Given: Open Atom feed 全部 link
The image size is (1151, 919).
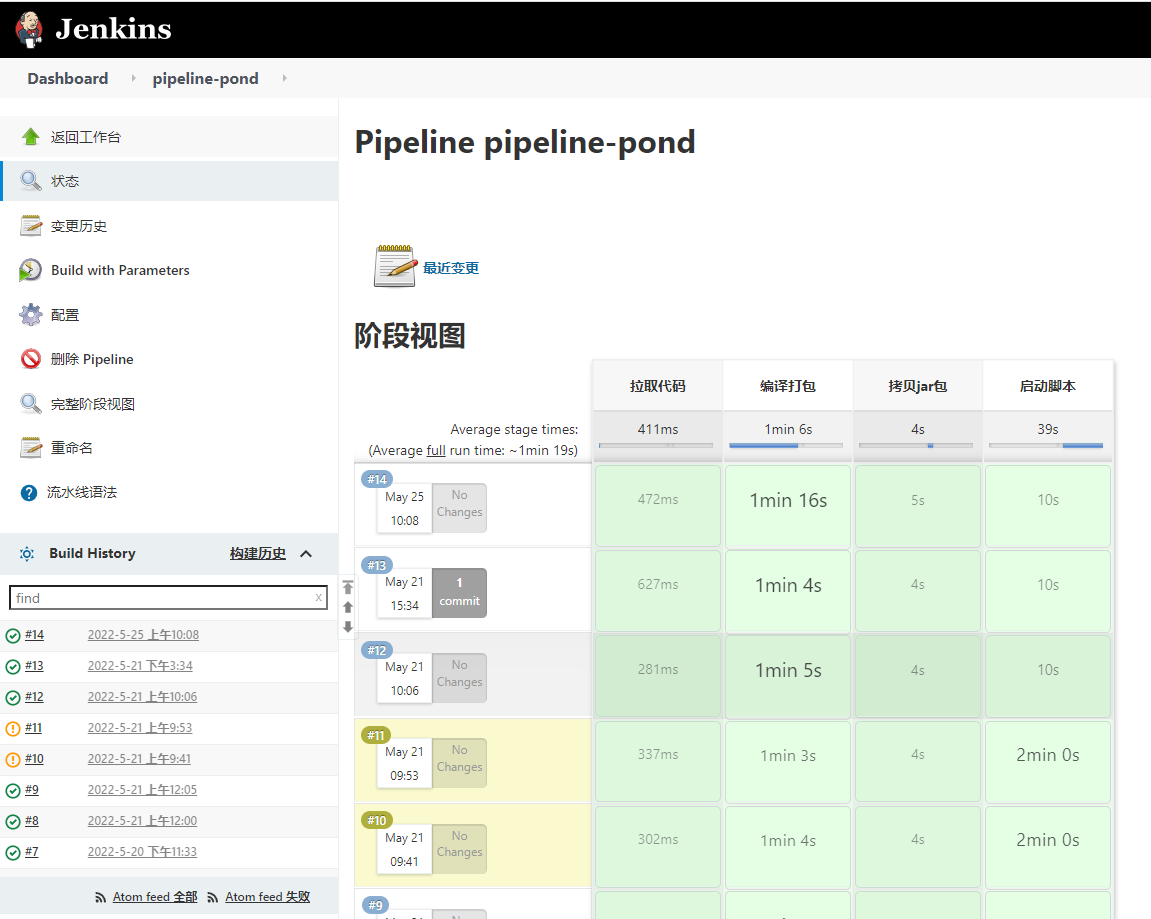Looking at the screenshot, I should 155,897.
